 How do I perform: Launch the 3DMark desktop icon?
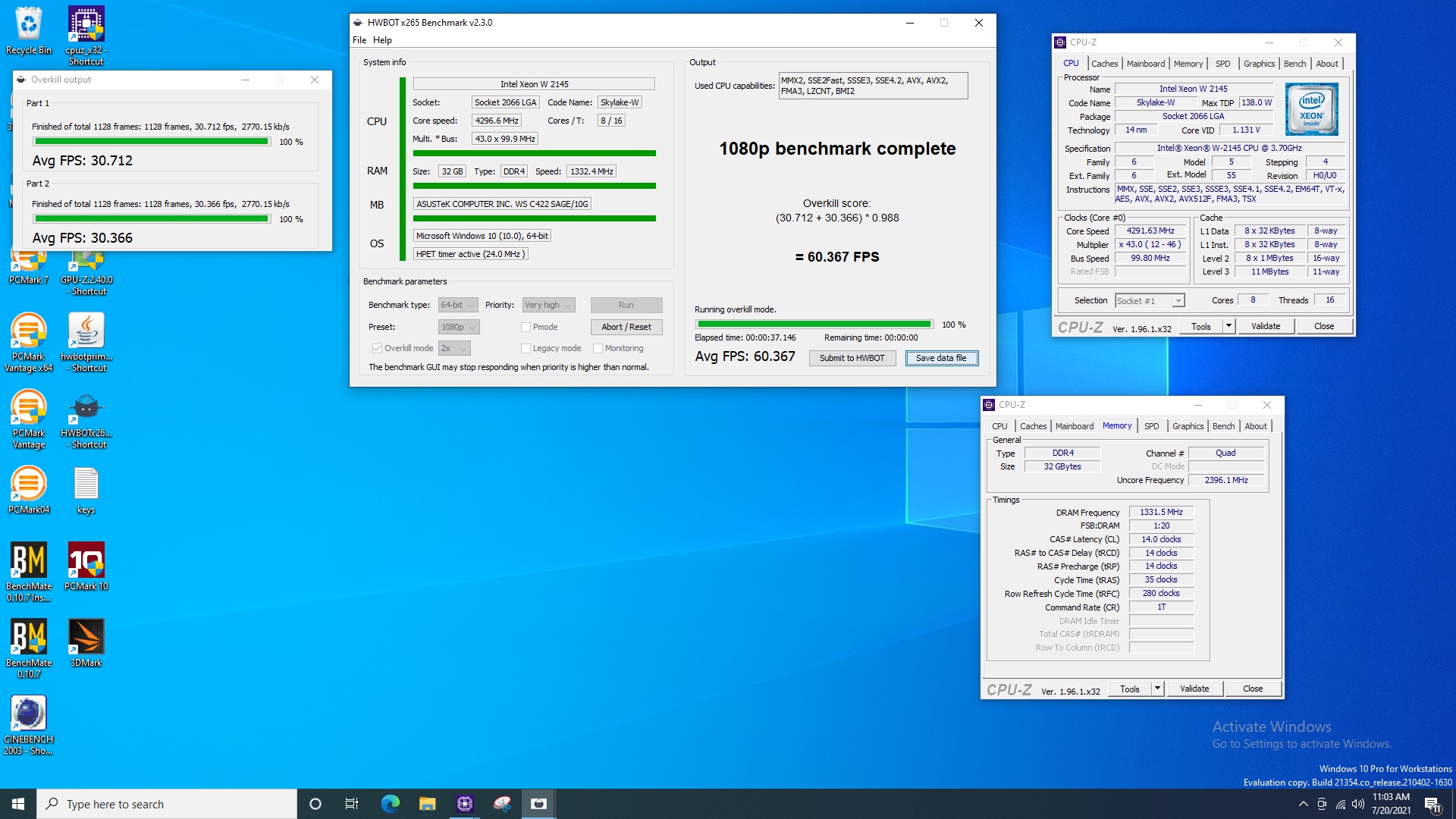pyautogui.click(x=86, y=643)
